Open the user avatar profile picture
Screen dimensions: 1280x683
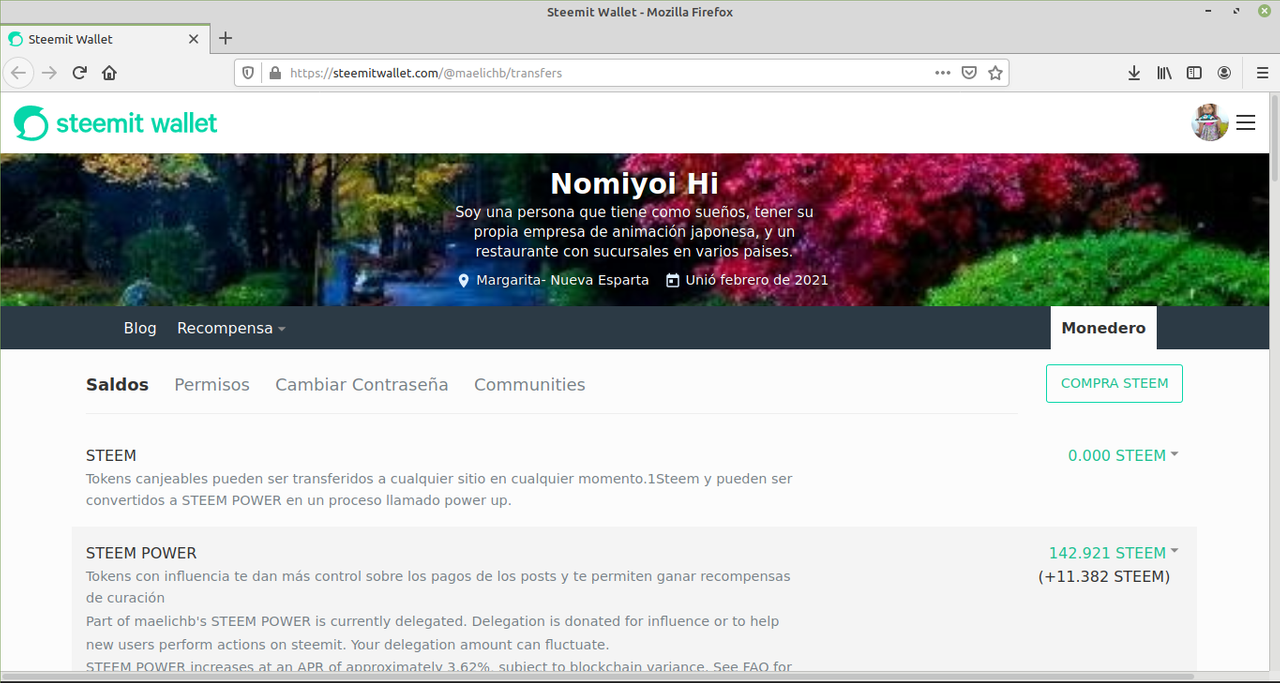tap(1210, 122)
